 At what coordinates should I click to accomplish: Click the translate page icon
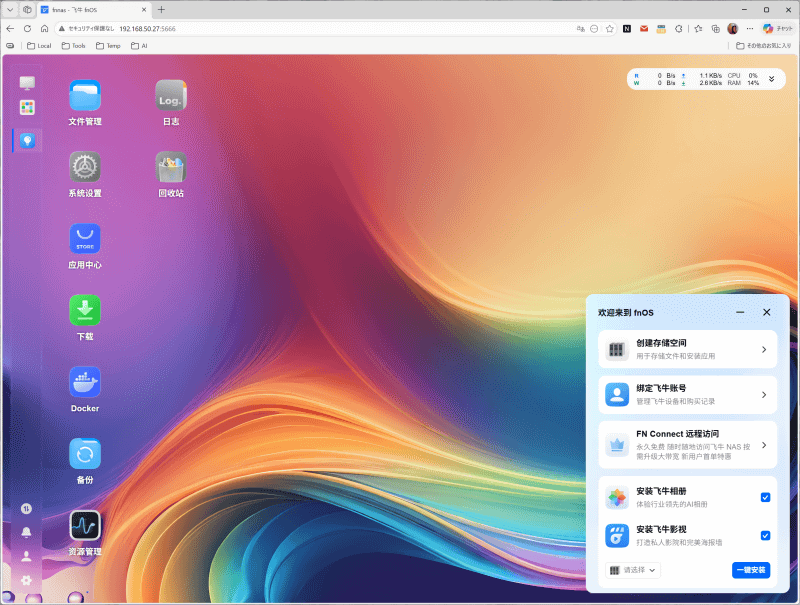[581, 29]
